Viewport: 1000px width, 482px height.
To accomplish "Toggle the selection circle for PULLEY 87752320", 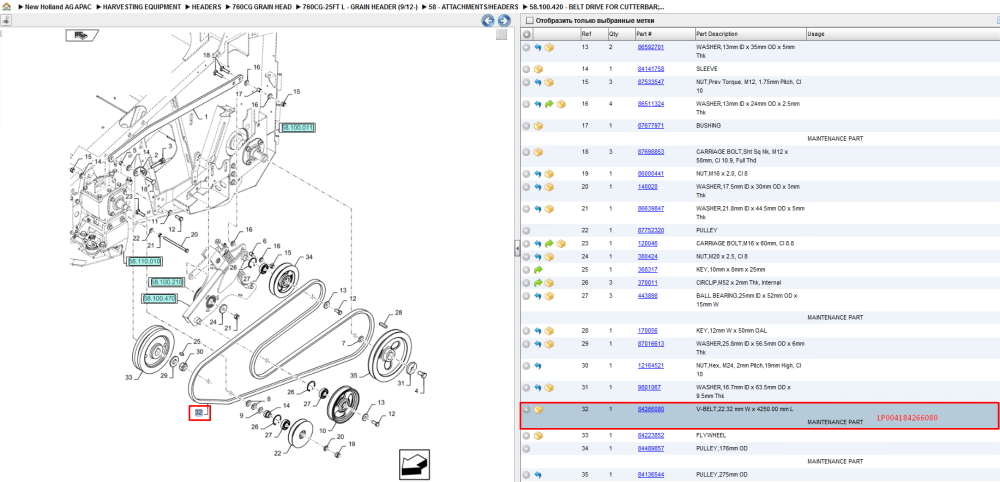I will (526, 230).
